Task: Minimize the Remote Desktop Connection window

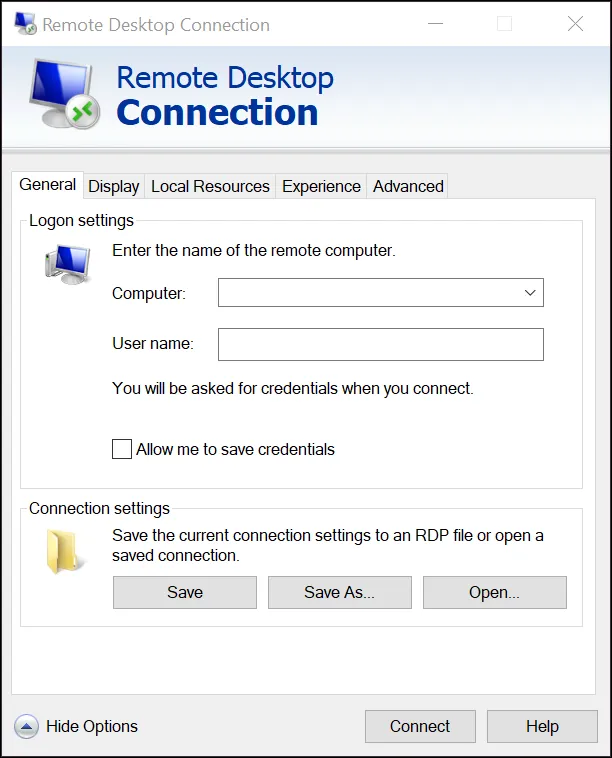Action: click(436, 24)
